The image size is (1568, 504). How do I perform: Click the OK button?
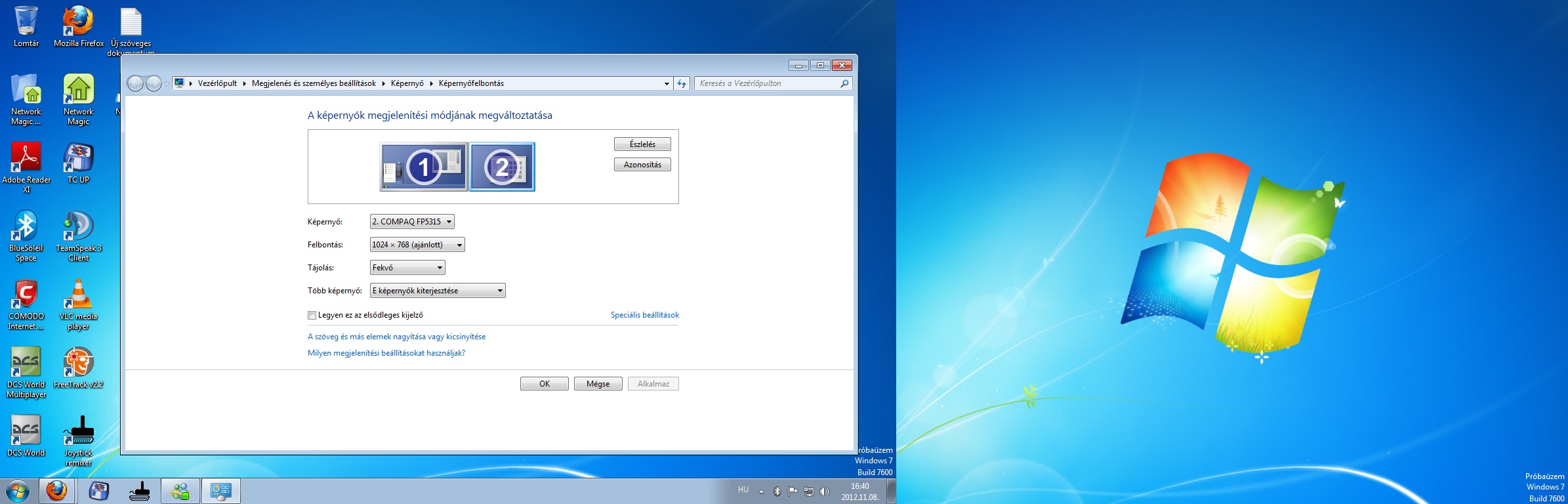tap(545, 384)
